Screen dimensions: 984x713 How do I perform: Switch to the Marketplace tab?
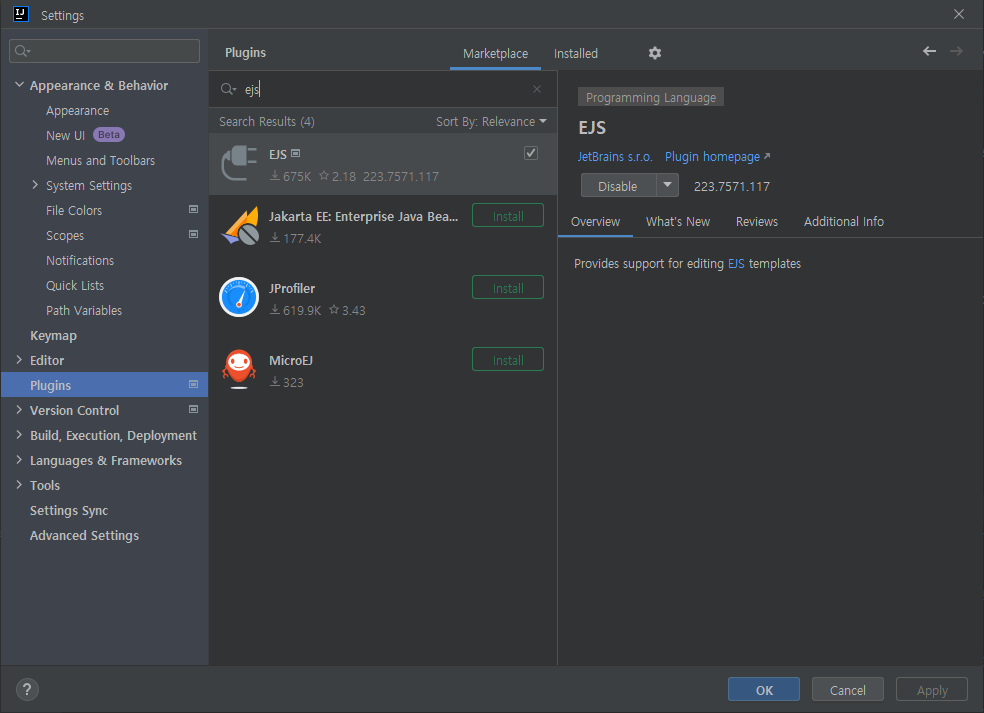(x=495, y=54)
